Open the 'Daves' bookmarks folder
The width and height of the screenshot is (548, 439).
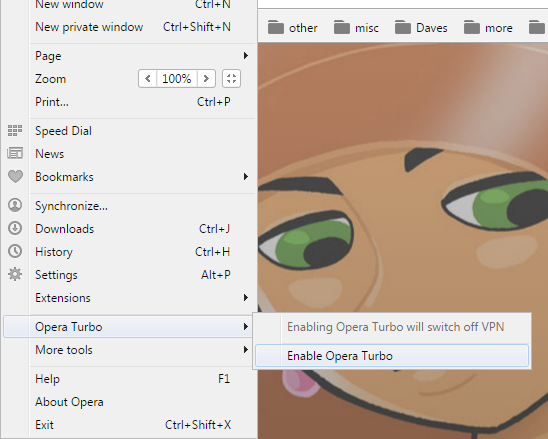coord(421,28)
